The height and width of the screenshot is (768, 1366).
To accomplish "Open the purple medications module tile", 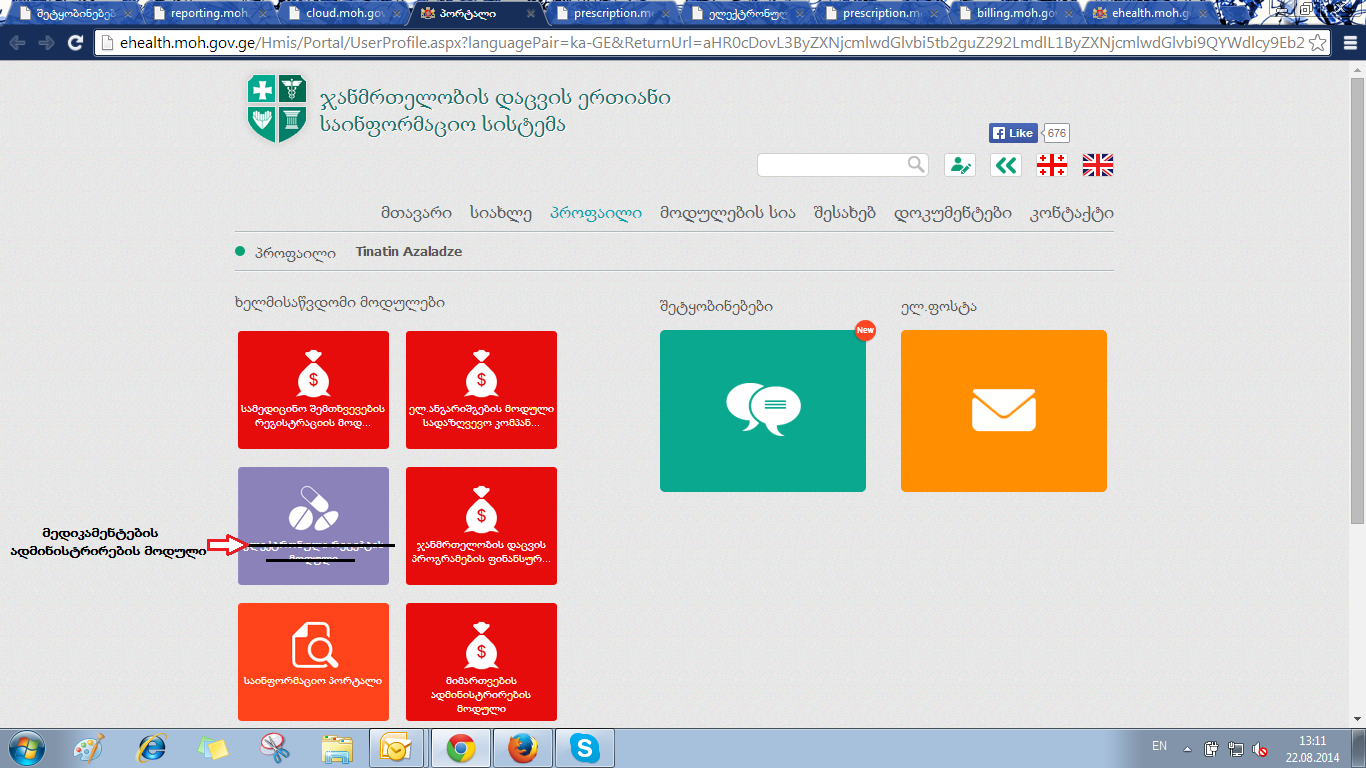I will point(313,525).
